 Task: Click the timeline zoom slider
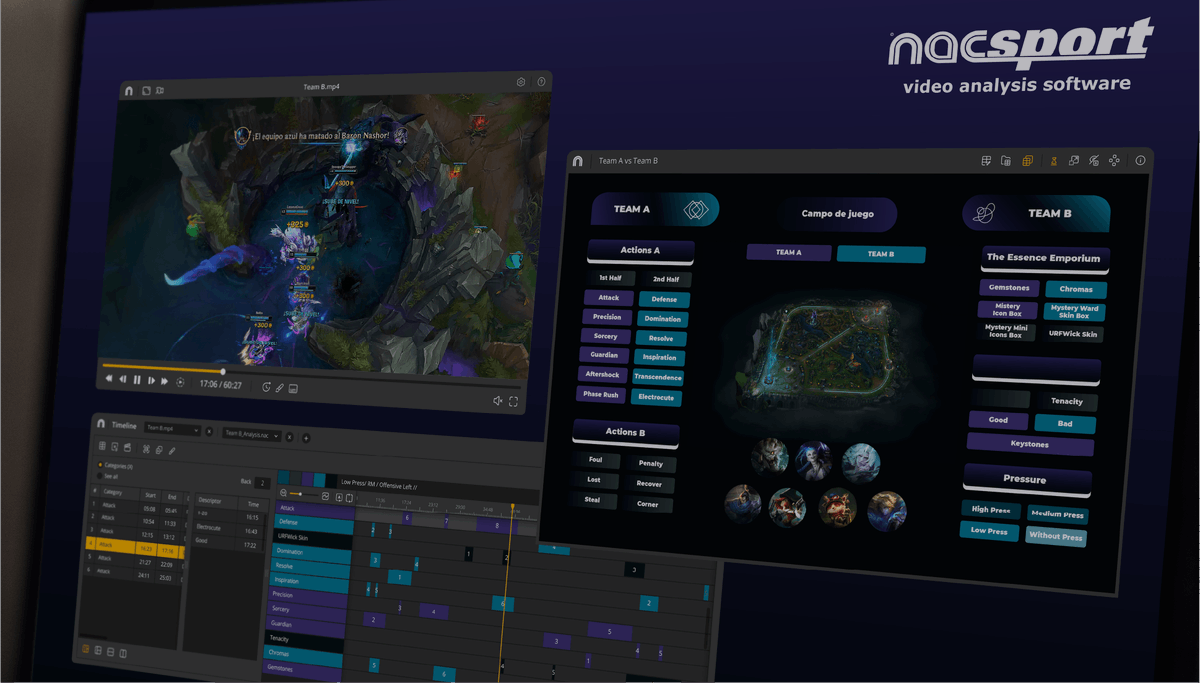click(x=303, y=494)
